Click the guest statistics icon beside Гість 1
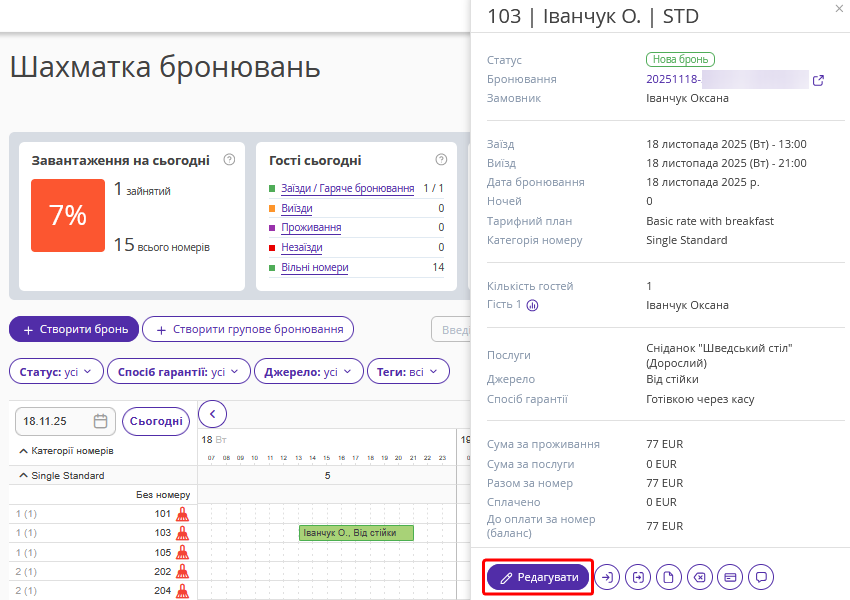The width and height of the screenshot is (850, 600). point(532,306)
